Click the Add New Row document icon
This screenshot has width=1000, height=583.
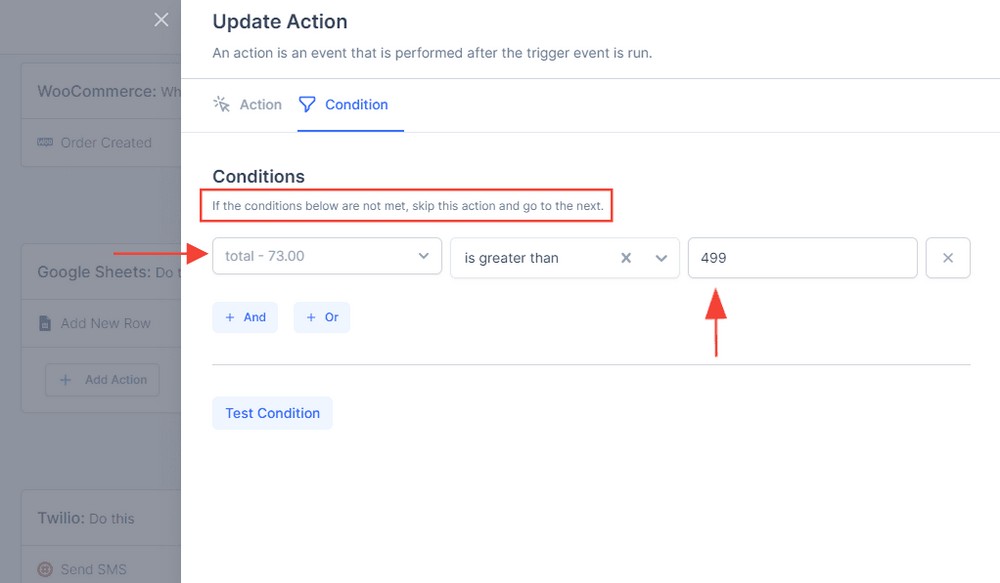point(44,322)
